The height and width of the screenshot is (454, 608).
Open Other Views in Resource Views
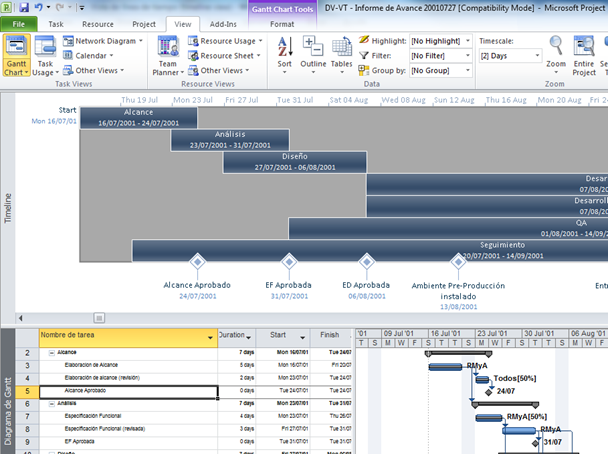[x=219, y=71]
